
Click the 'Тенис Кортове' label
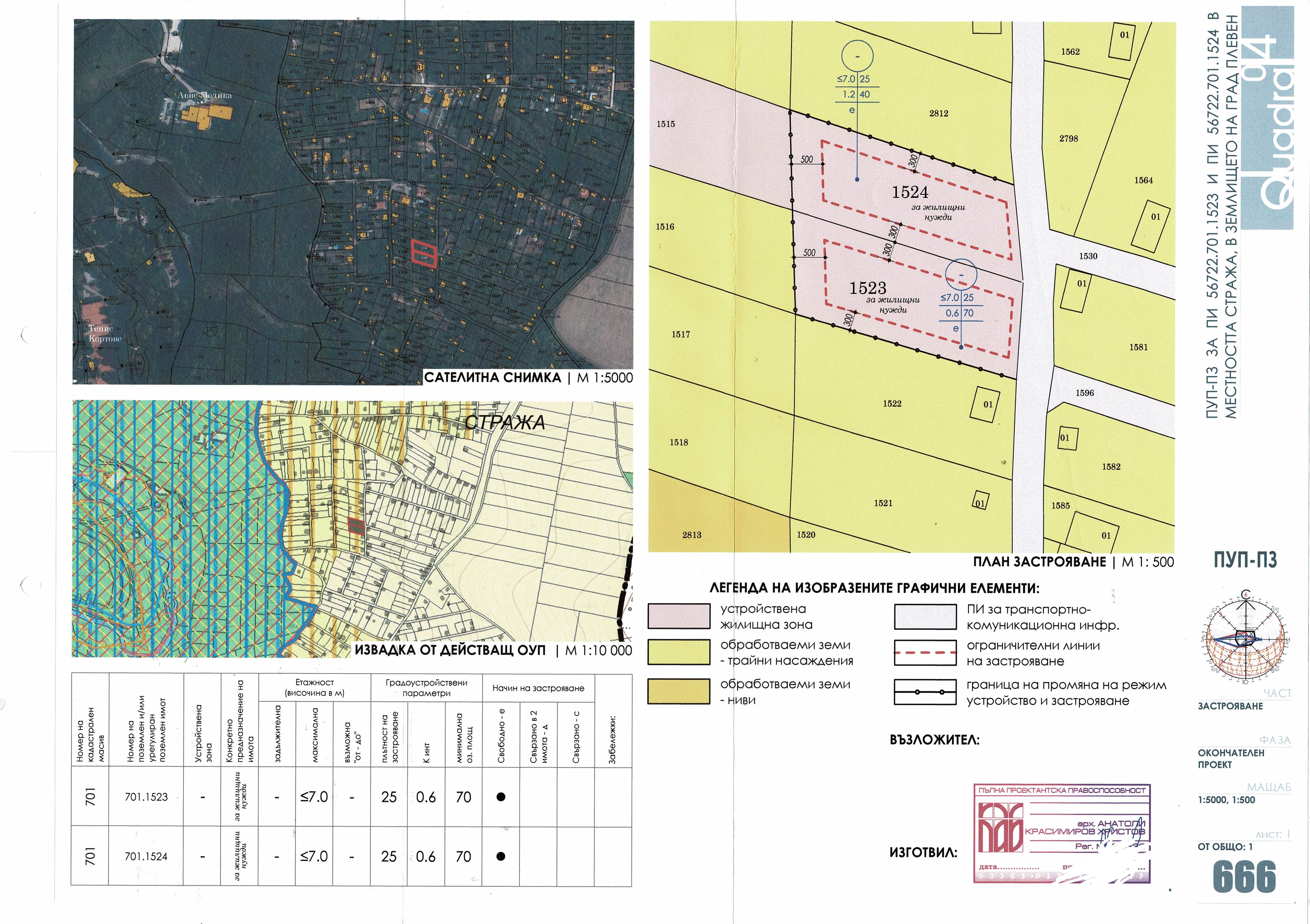pyautogui.click(x=105, y=333)
